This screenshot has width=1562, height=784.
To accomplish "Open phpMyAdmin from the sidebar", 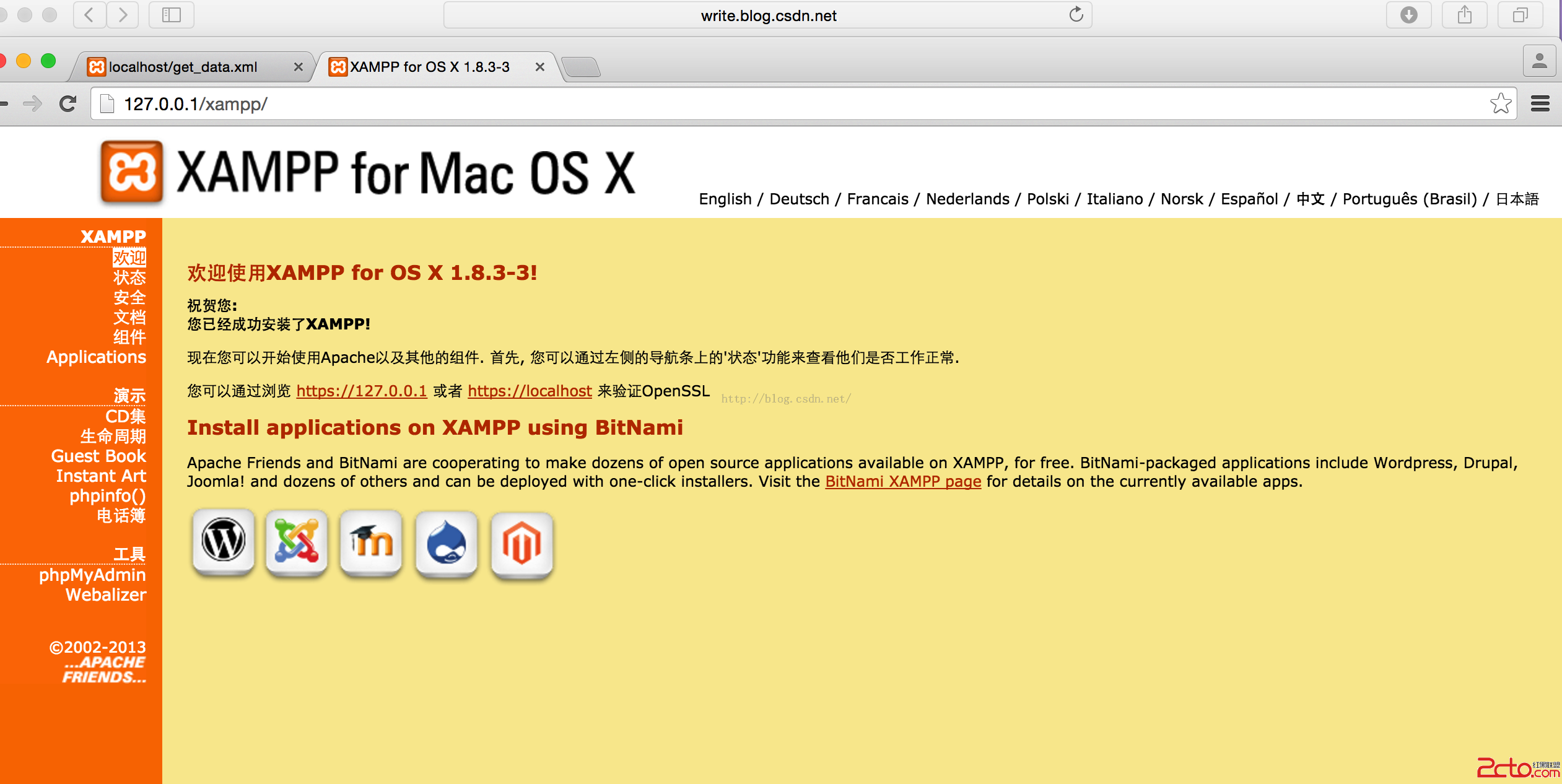I will (92, 575).
